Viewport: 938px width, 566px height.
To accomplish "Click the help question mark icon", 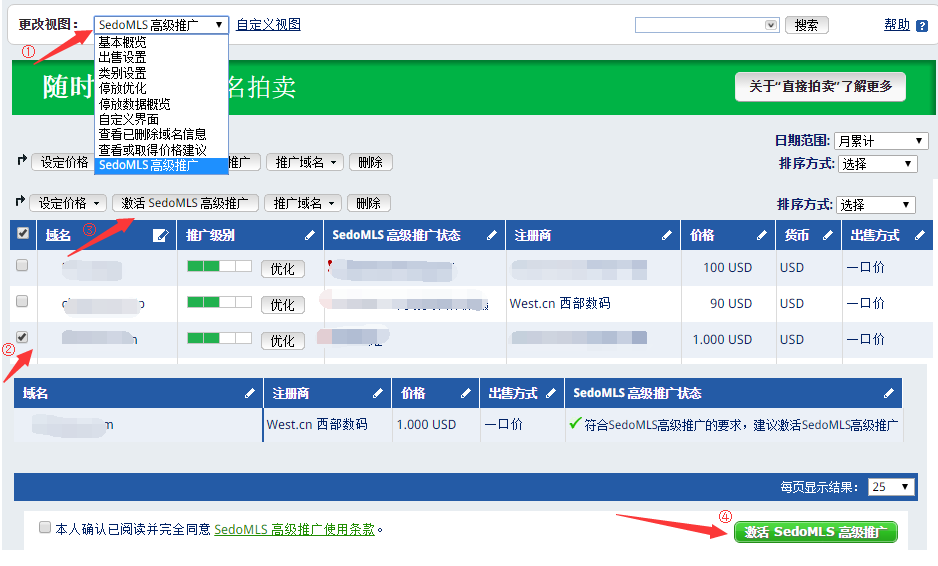I will pyautogui.click(x=922, y=26).
